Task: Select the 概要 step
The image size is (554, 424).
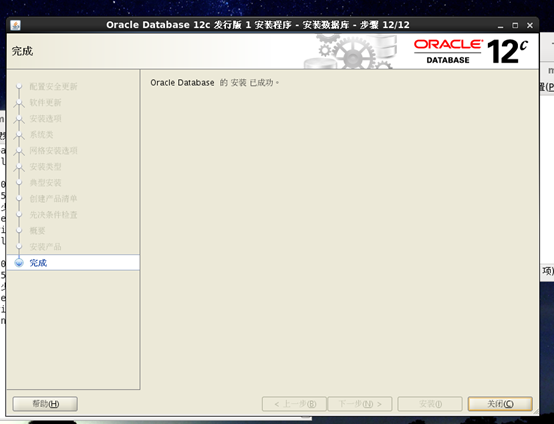Action: click(x=37, y=231)
